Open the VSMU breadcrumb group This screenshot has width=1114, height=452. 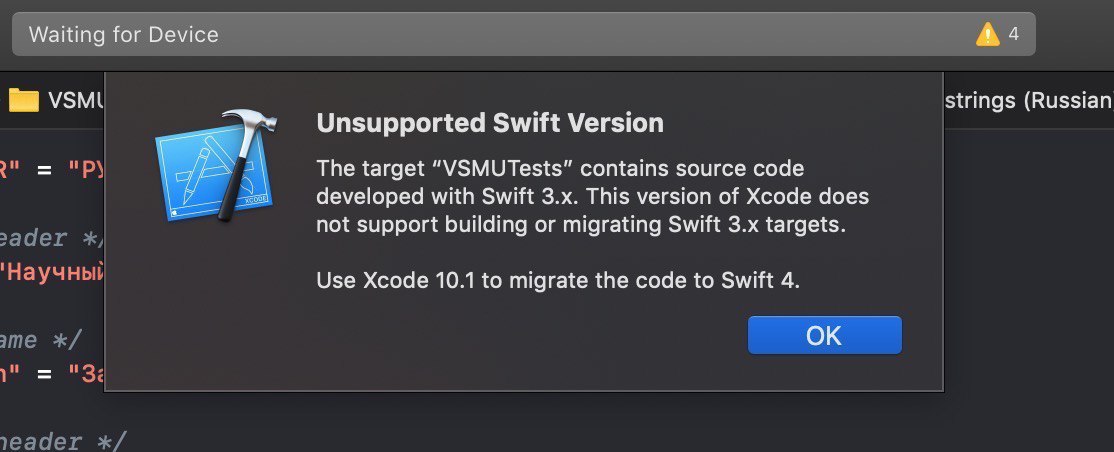point(76,100)
